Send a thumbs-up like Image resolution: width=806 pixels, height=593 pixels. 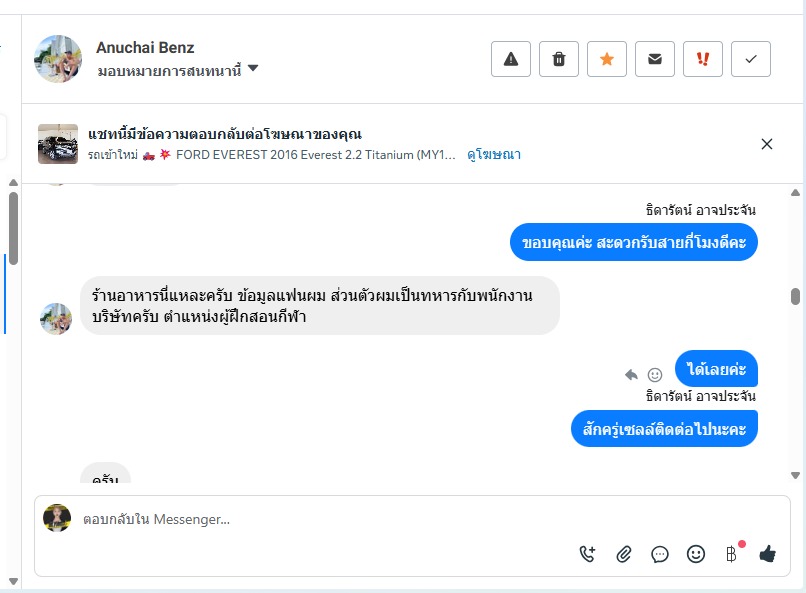768,553
